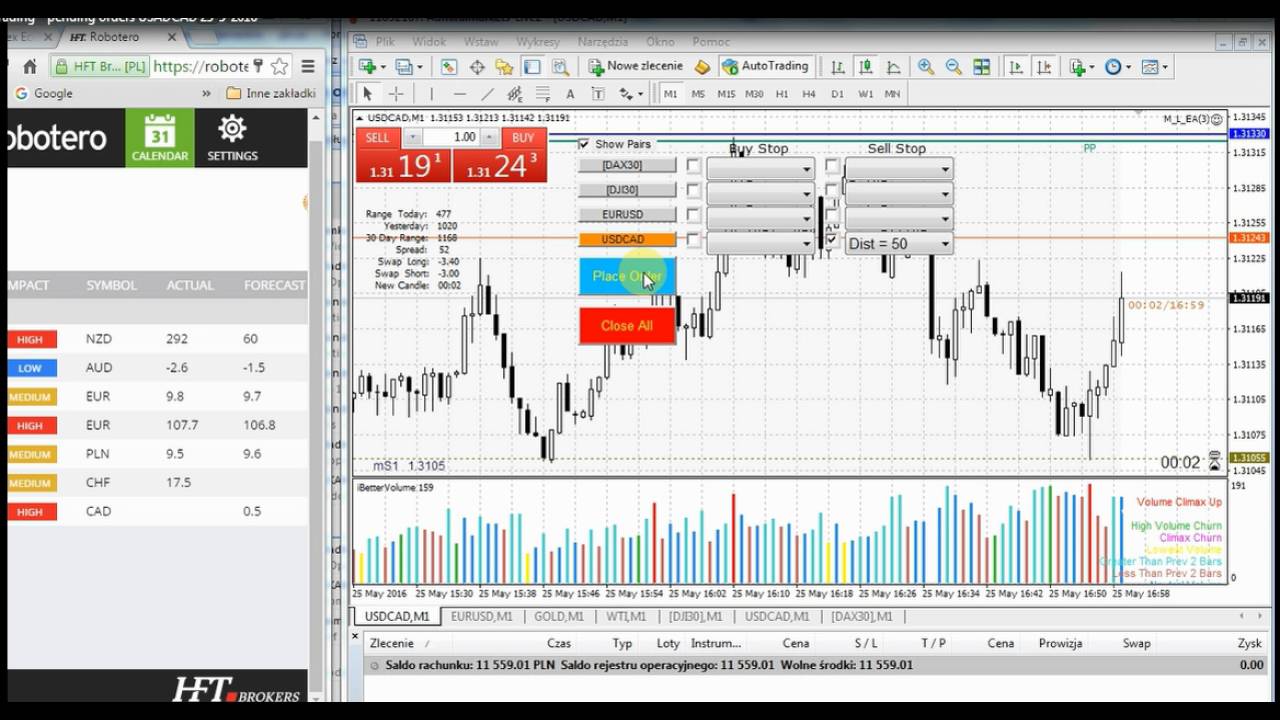This screenshot has height=720, width=1280.
Task: Toggle the Market Watch window icon
Action: click(x=449, y=67)
